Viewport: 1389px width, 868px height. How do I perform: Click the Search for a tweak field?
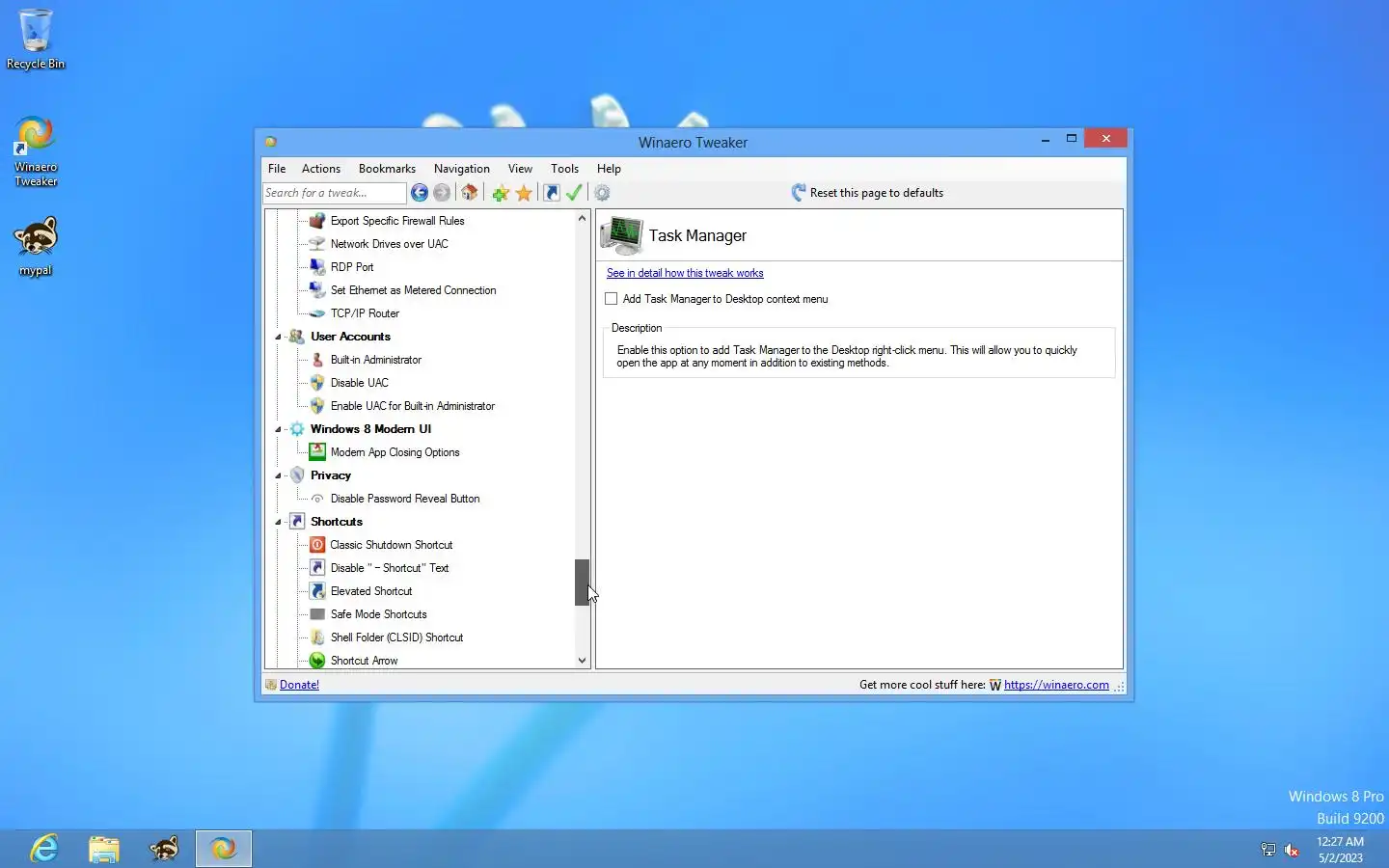[335, 193]
